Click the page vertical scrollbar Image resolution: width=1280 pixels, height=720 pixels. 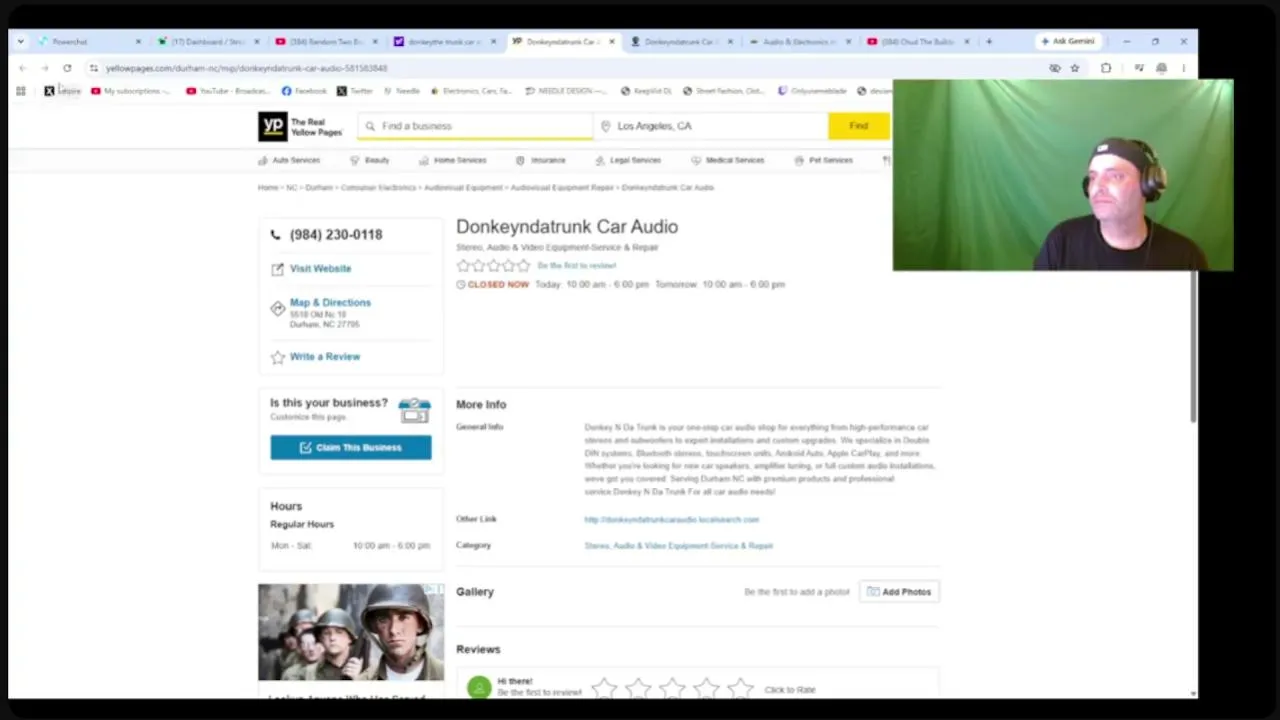(1193, 347)
